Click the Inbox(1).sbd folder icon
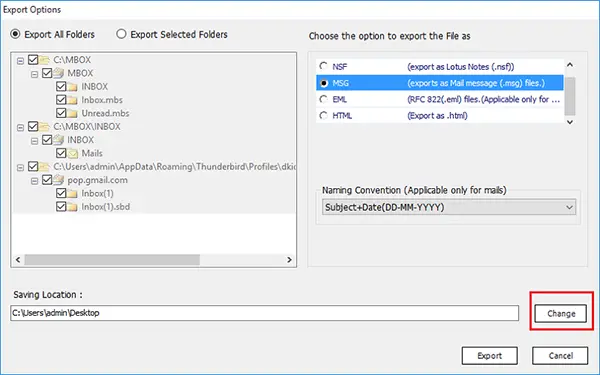The image size is (600, 375). [72, 207]
